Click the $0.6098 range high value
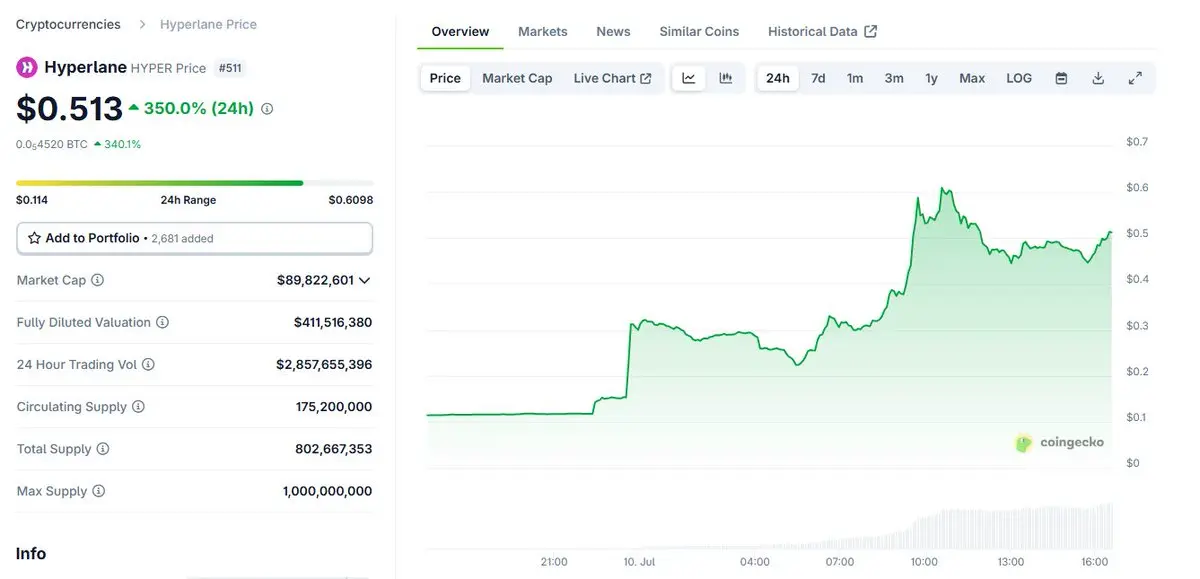This screenshot has height=579, width=1200. pyautogui.click(x=351, y=200)
